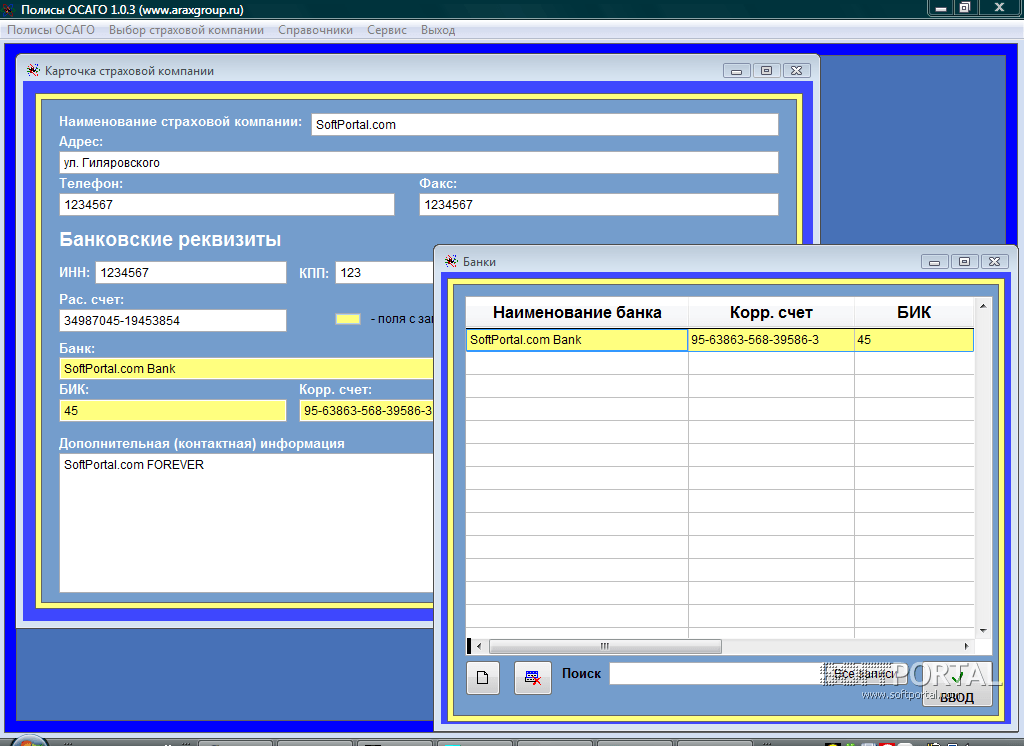Click the yellow БИК field in the company card
The image size is (1024, 746).
pos(172,411)
